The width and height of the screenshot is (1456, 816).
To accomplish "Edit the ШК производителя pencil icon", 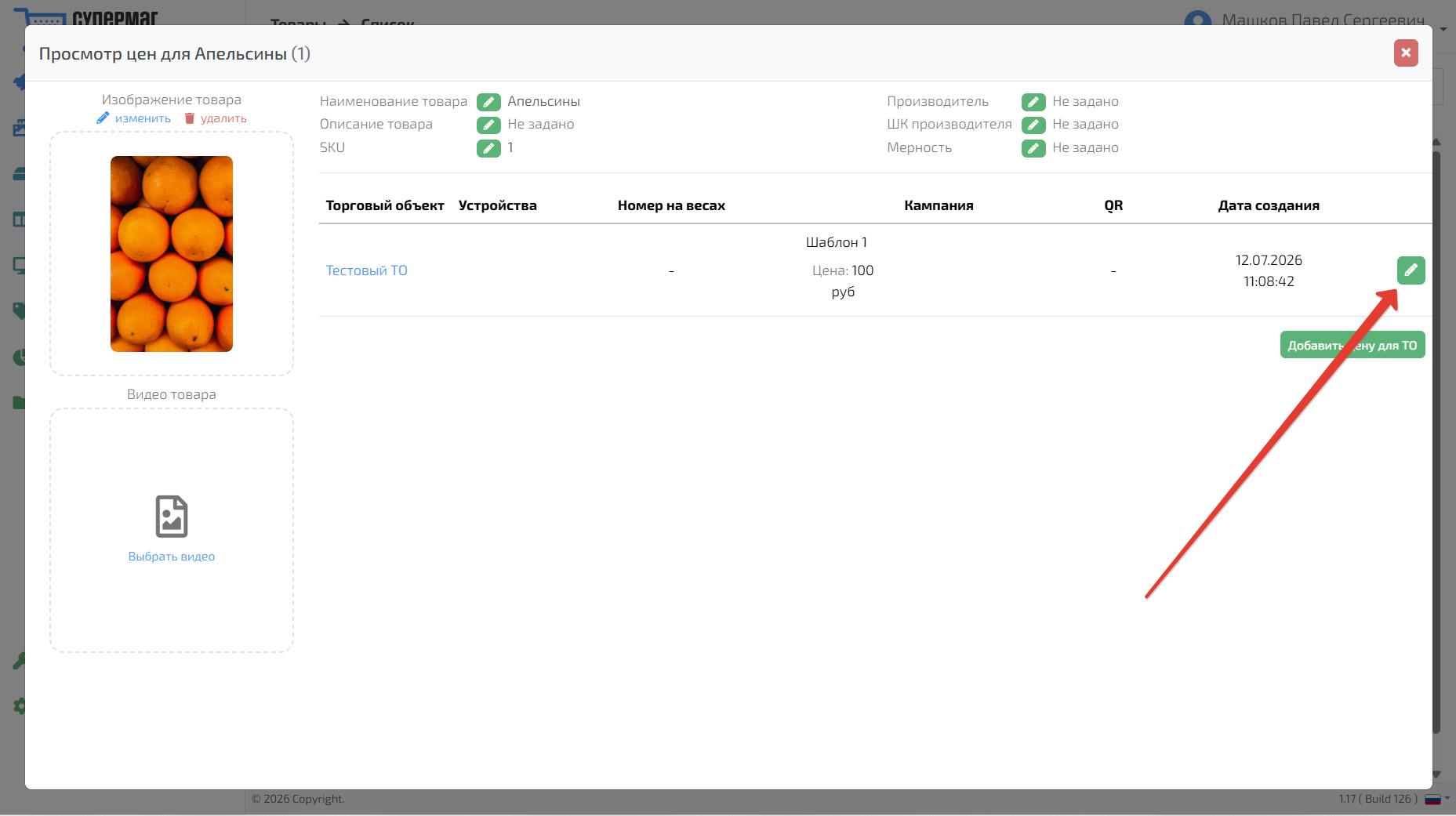I will [1033, 125].
